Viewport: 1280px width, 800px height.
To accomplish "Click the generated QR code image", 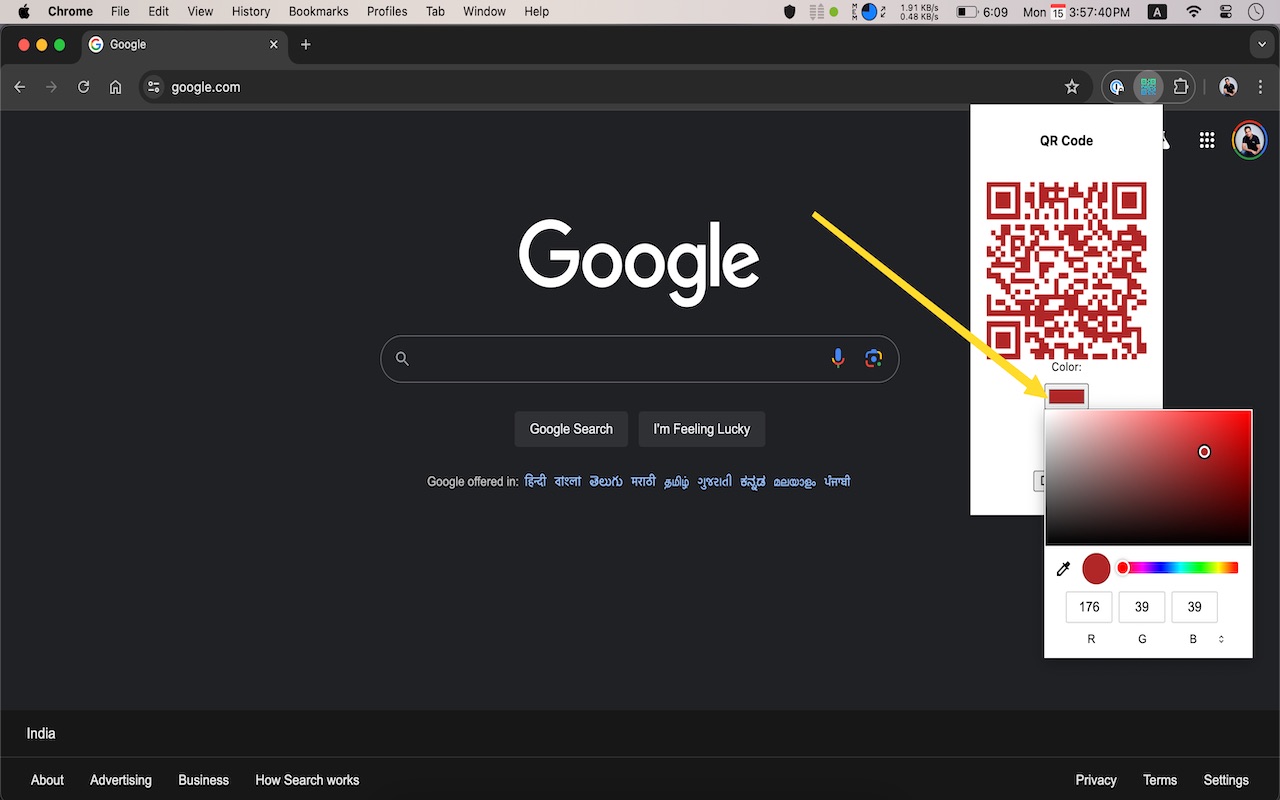I will pos(1066,270).
